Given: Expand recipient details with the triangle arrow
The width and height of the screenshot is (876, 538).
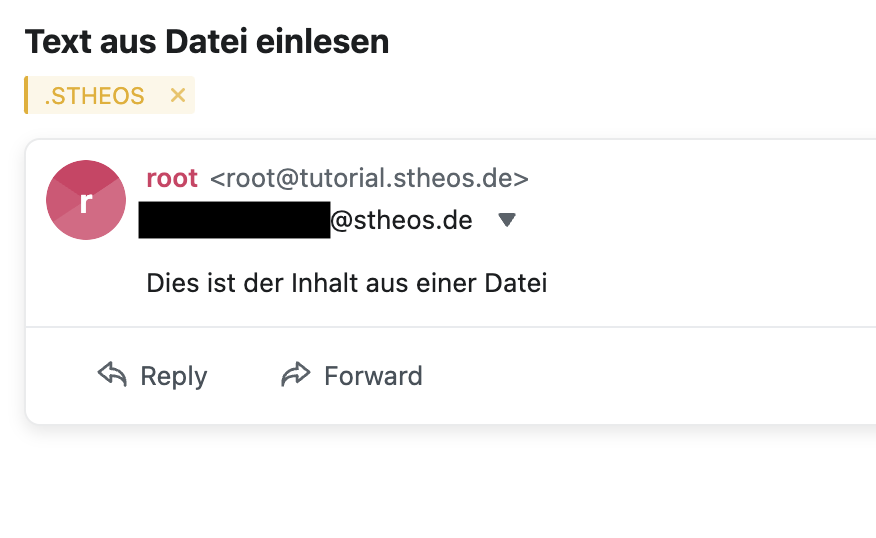Looking at the screenshot, I should (507, 219).
